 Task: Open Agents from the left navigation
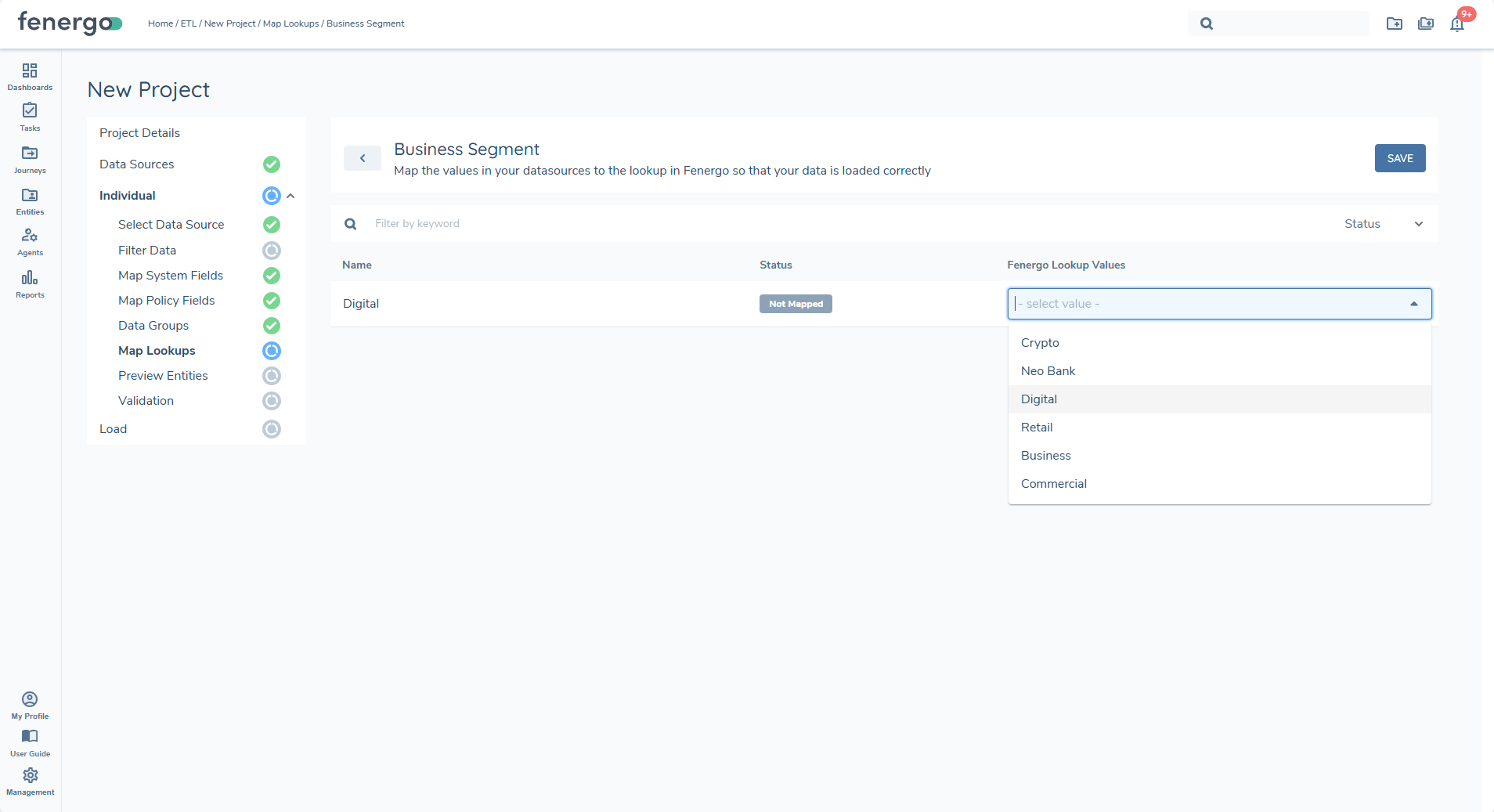click(x=30, y=241)
